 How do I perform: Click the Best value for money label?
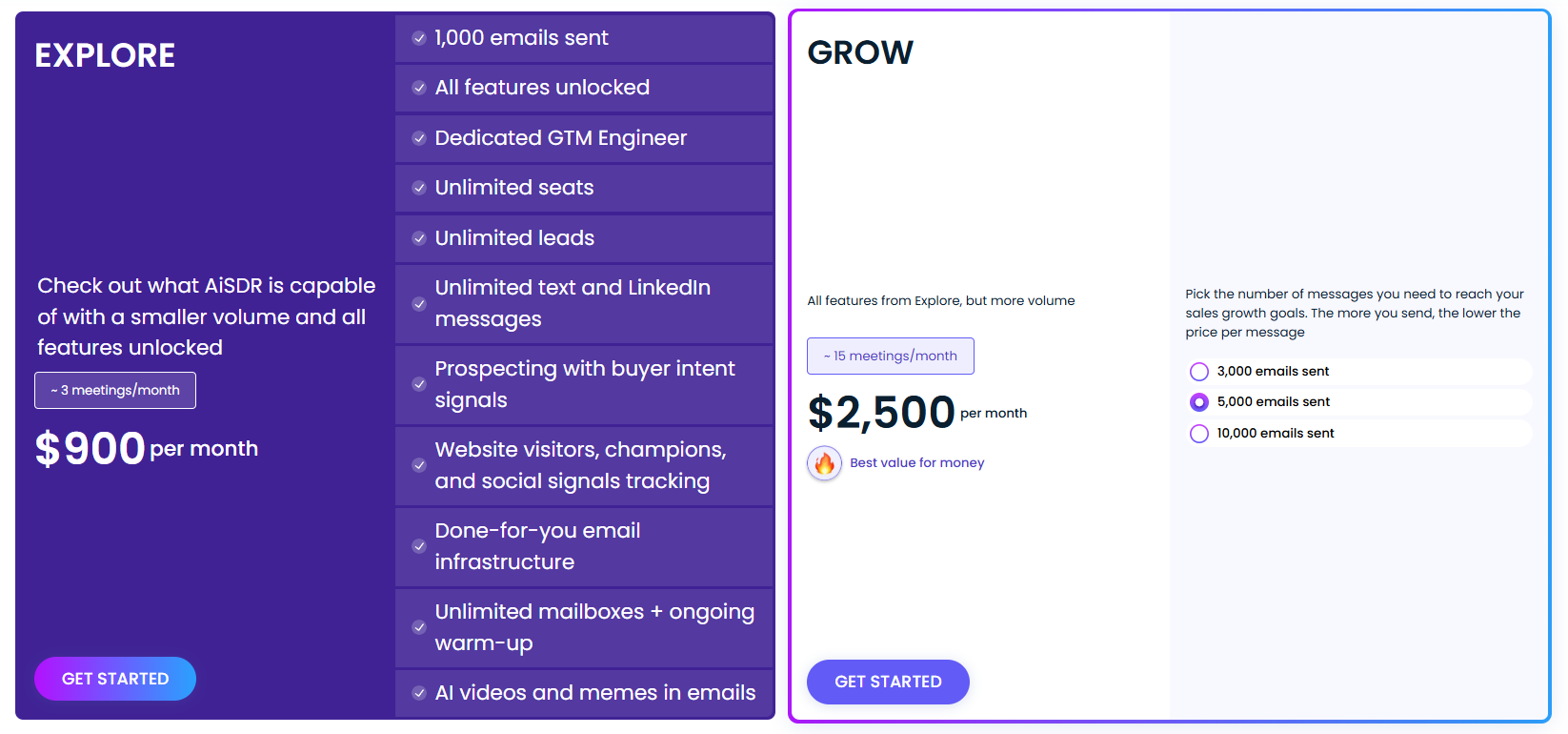tap(916, 462)
